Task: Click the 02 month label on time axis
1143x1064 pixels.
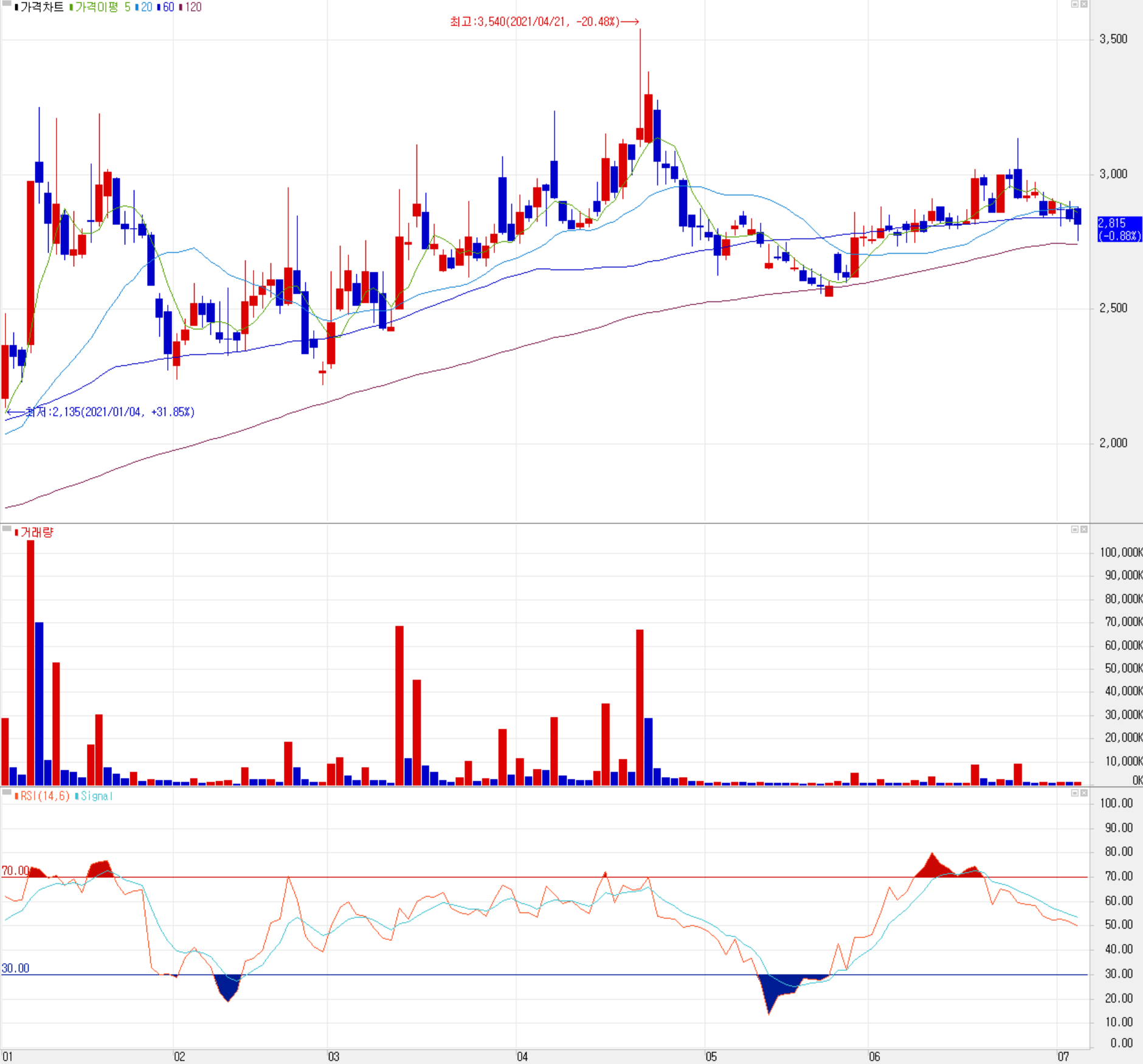Action: pyautogui.click(x=179, y=1057)
